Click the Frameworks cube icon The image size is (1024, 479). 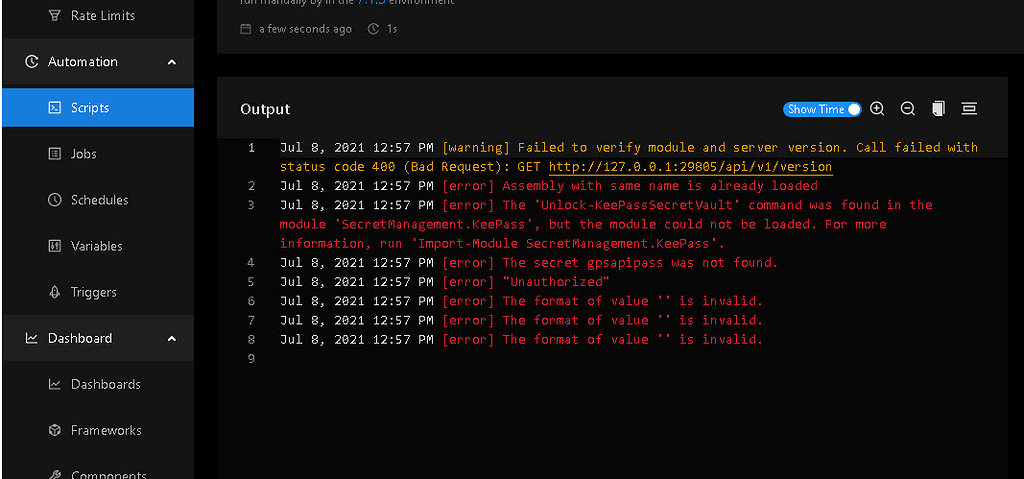tap(55, 430)
